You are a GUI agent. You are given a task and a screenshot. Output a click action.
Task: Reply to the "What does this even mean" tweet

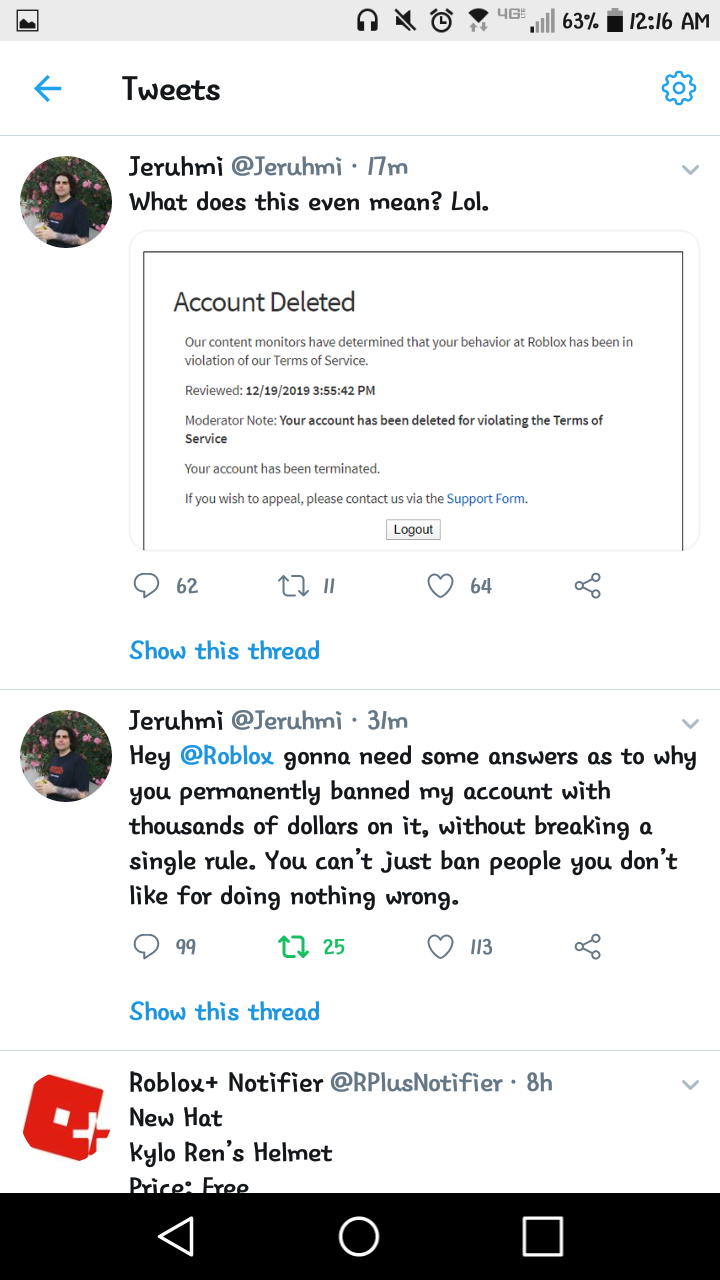click(147, 586)
